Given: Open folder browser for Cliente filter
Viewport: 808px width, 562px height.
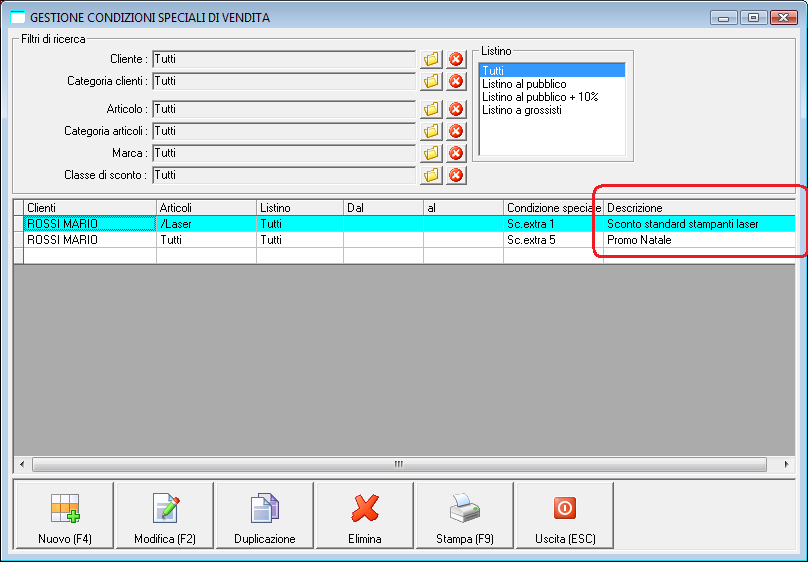Looking at the screenshot, I should click(431, 59).
